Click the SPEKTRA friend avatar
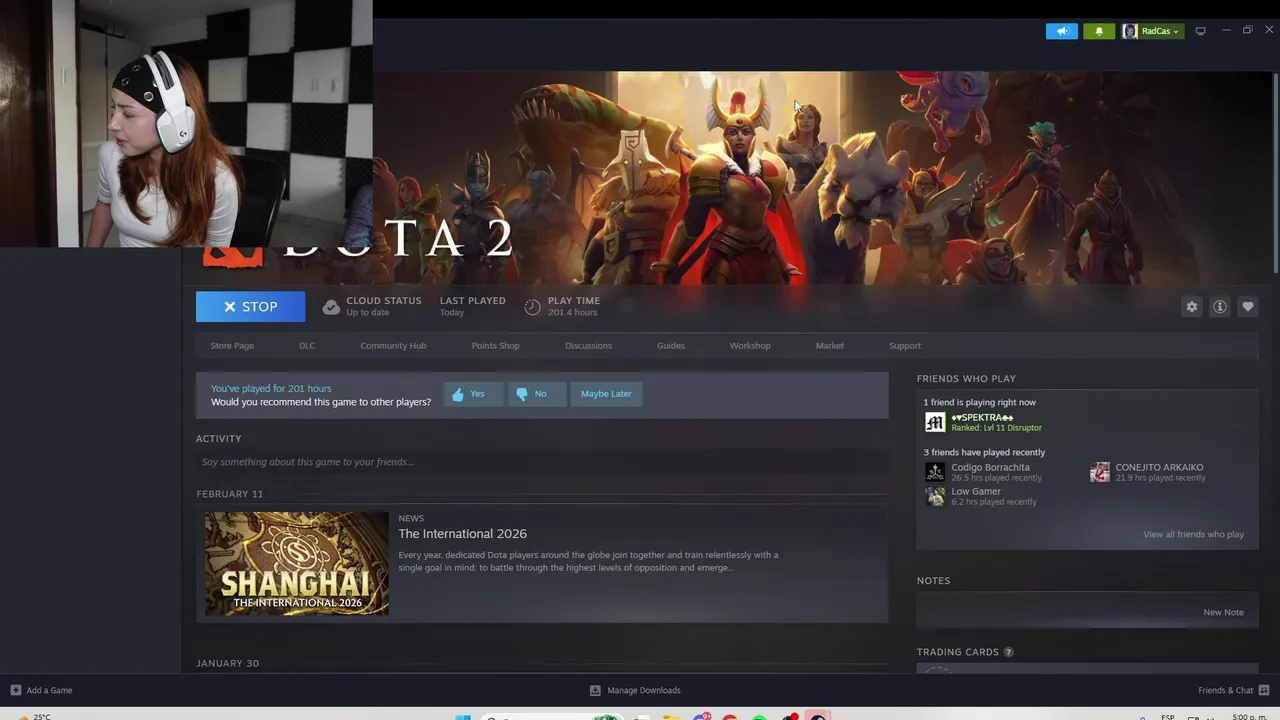Image resolution: width=1280 pixels, height=720 pixels. [x=935, y=422]
